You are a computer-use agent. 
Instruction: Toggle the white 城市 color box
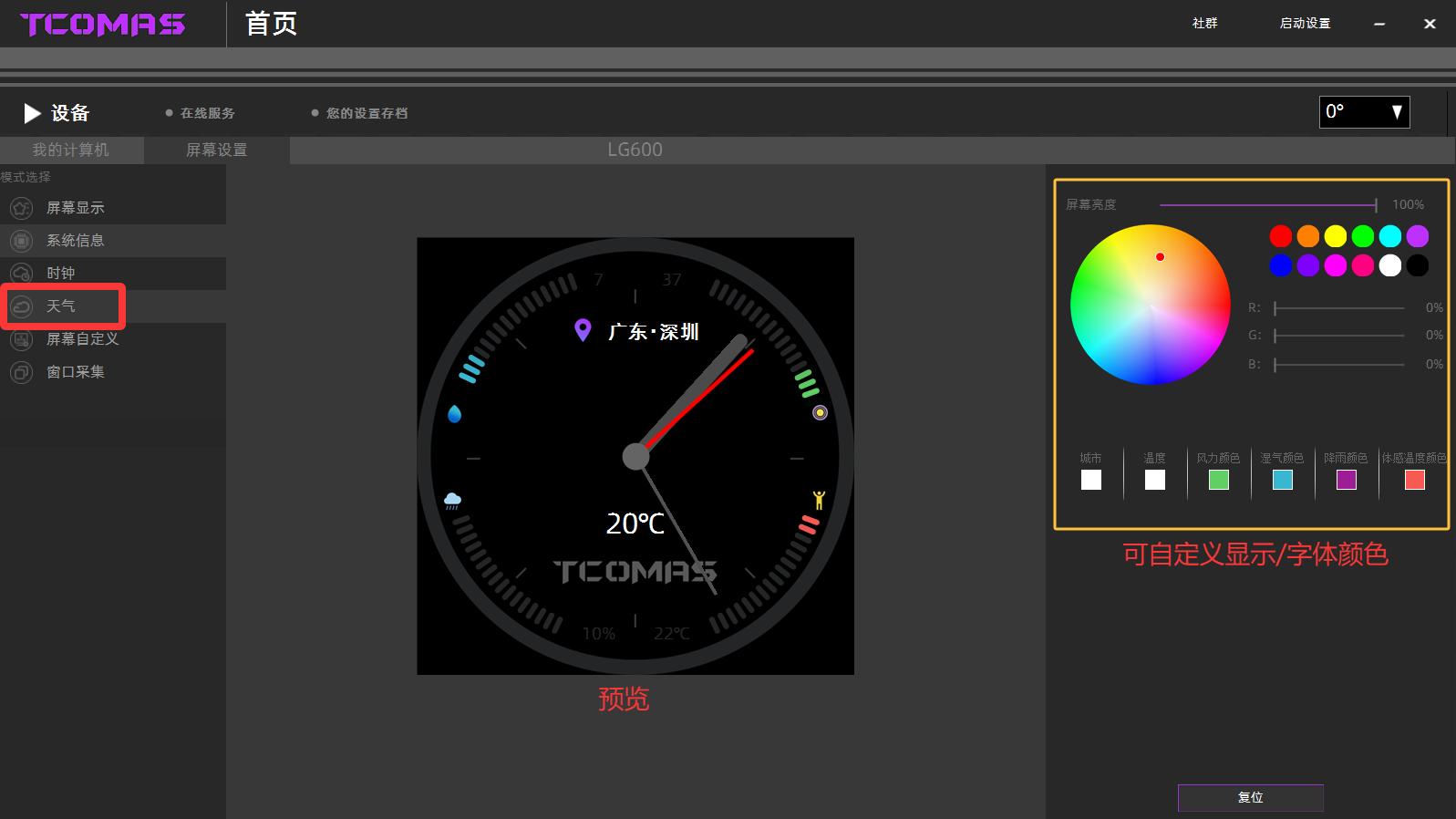(x=1090, y=480)
